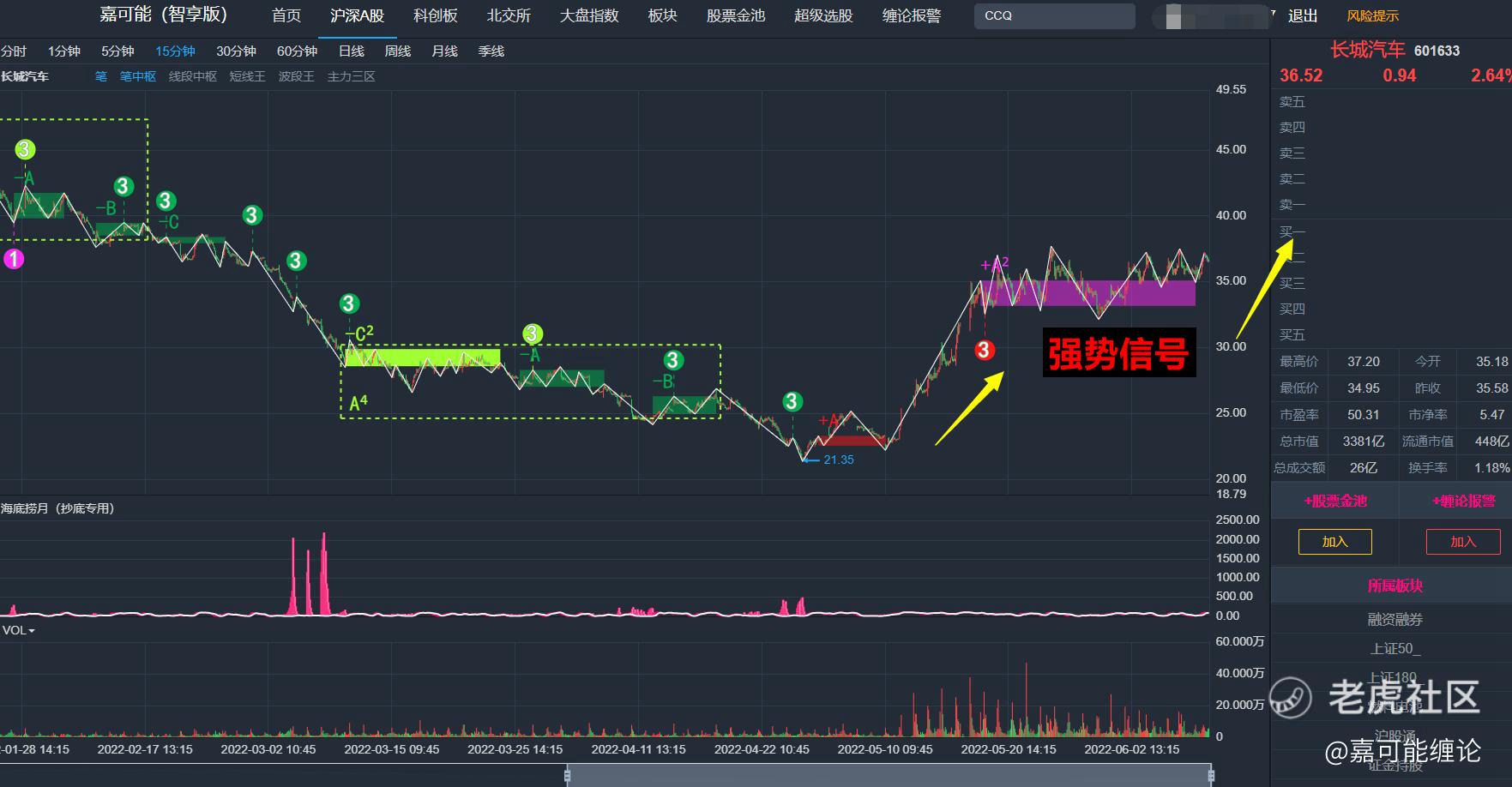Click the 2.64% change percentage
The width and height of the screenshot is (1512, 787).
click(x=1491, y=75)
